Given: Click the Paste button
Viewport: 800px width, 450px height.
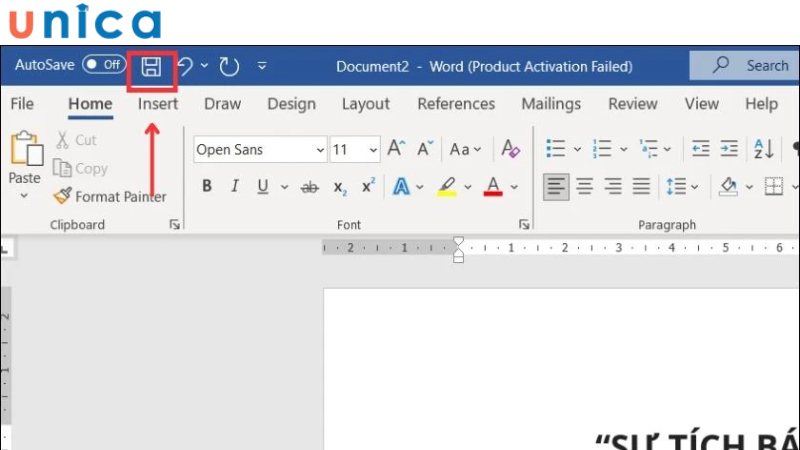Looking at the screenshot, I should (24, 160).
